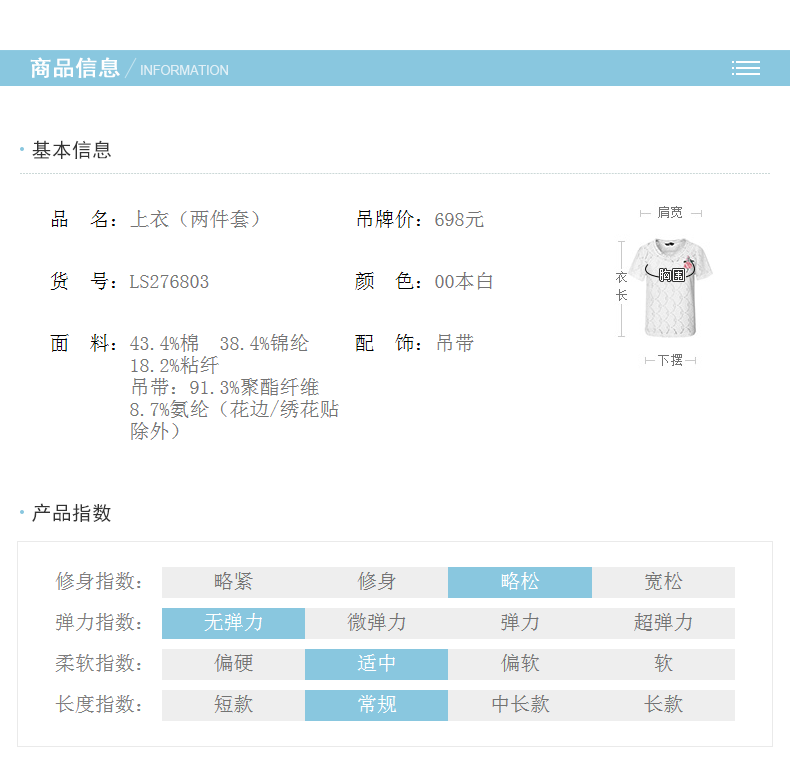Select 长款 length option
The width and height of the screenshot is (790, 762).
(663, 705)
